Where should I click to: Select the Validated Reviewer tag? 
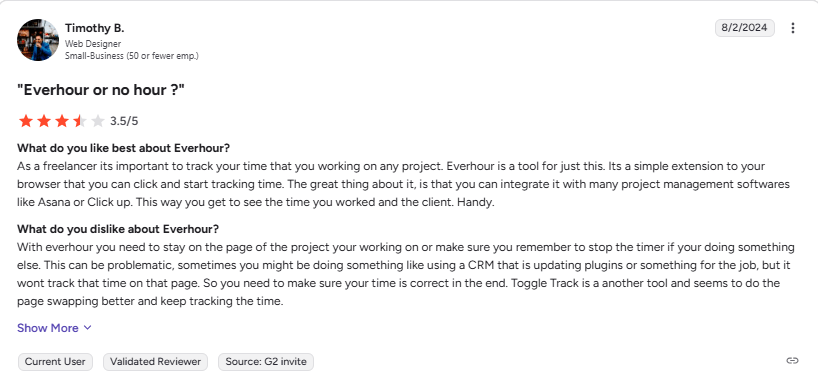coord(155,362)
